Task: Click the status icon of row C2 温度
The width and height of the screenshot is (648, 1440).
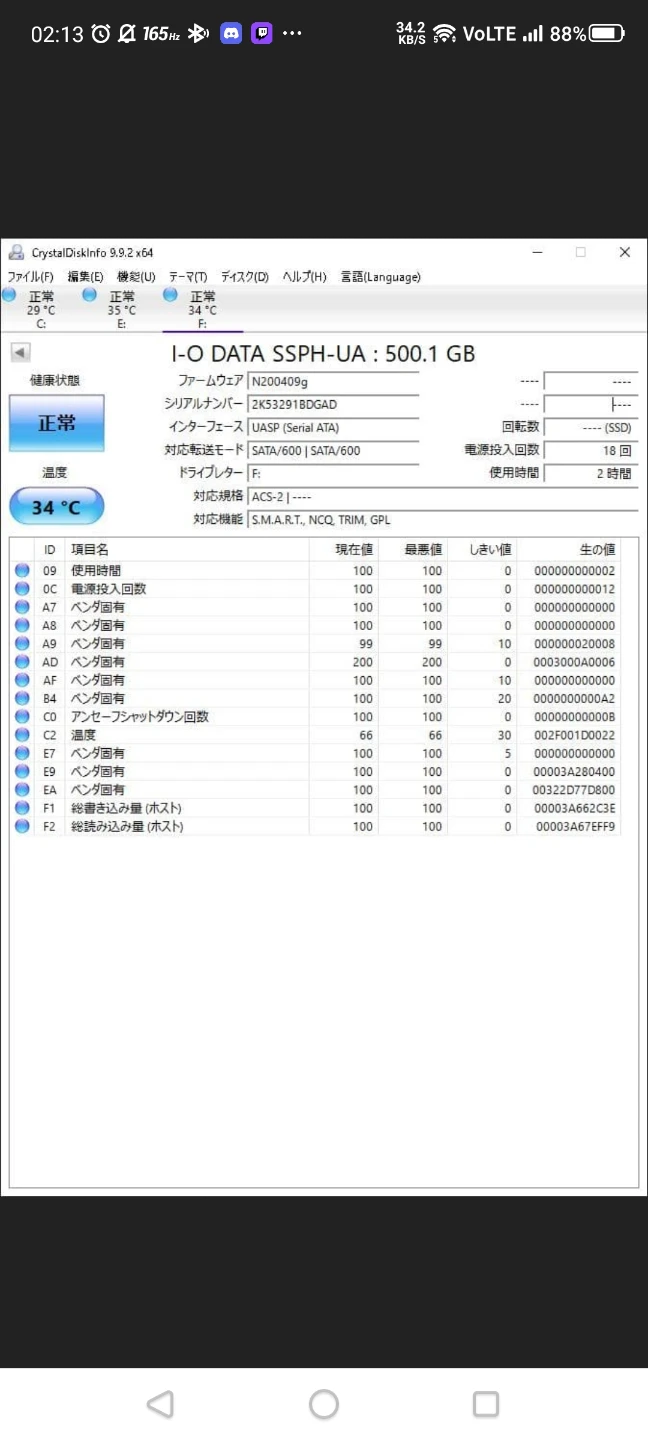Action: (22, 735)
